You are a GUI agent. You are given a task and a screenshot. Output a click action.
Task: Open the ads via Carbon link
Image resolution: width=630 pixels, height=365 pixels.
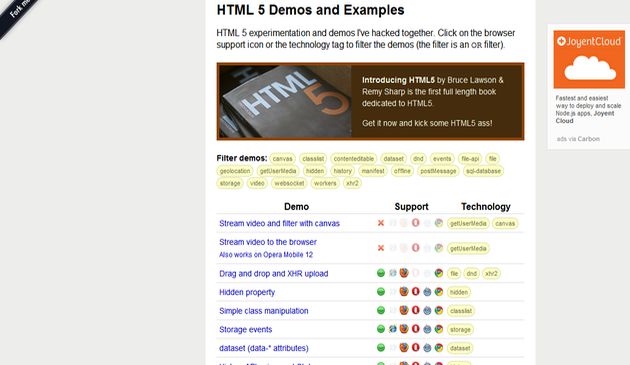pos(578,139)
